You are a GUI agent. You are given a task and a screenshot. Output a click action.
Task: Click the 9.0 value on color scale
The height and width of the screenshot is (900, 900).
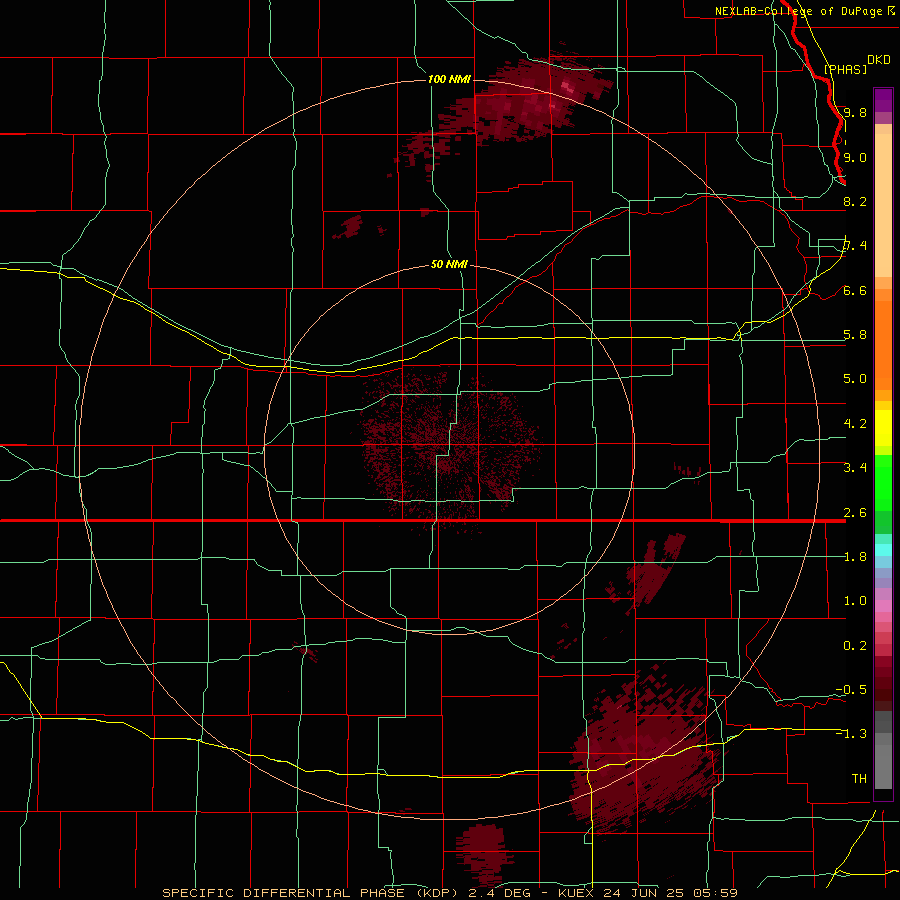855,157
